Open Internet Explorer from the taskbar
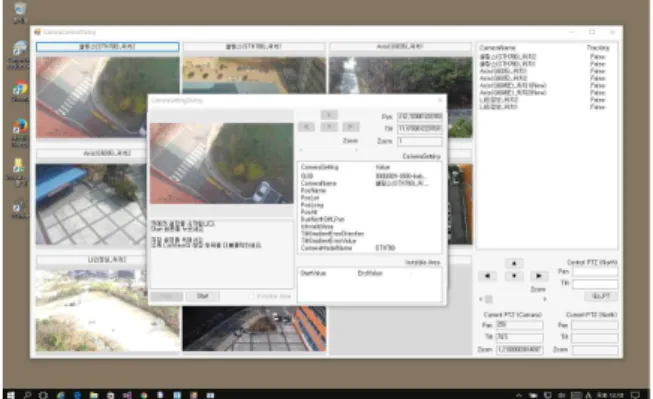The height and width of the screenshot is (399, 653). coord(61,394)
